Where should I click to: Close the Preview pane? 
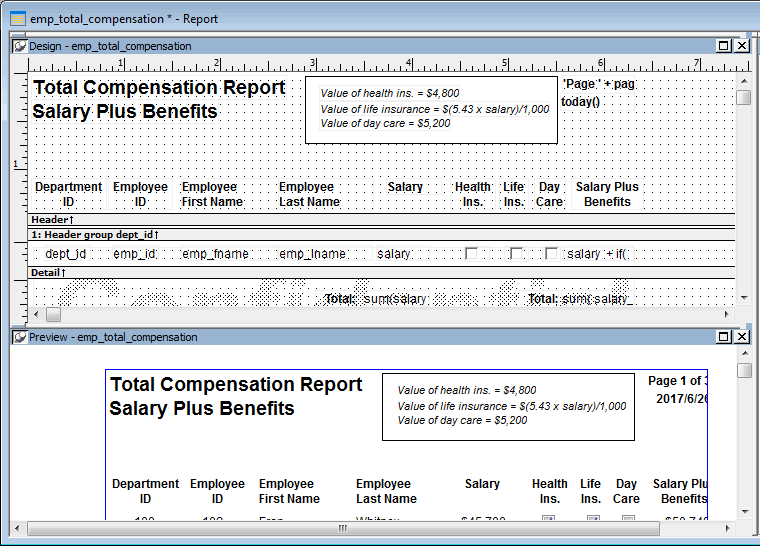[x=742, y=338]
